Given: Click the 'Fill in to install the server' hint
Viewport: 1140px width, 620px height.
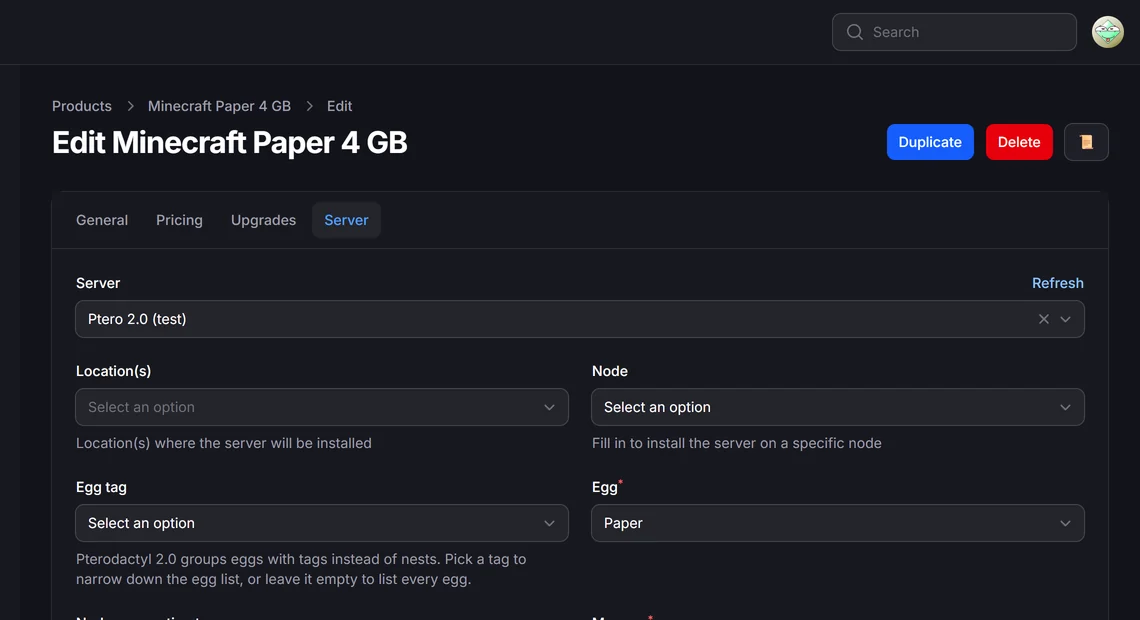Looking at the screenshot, I should (736, 443).
